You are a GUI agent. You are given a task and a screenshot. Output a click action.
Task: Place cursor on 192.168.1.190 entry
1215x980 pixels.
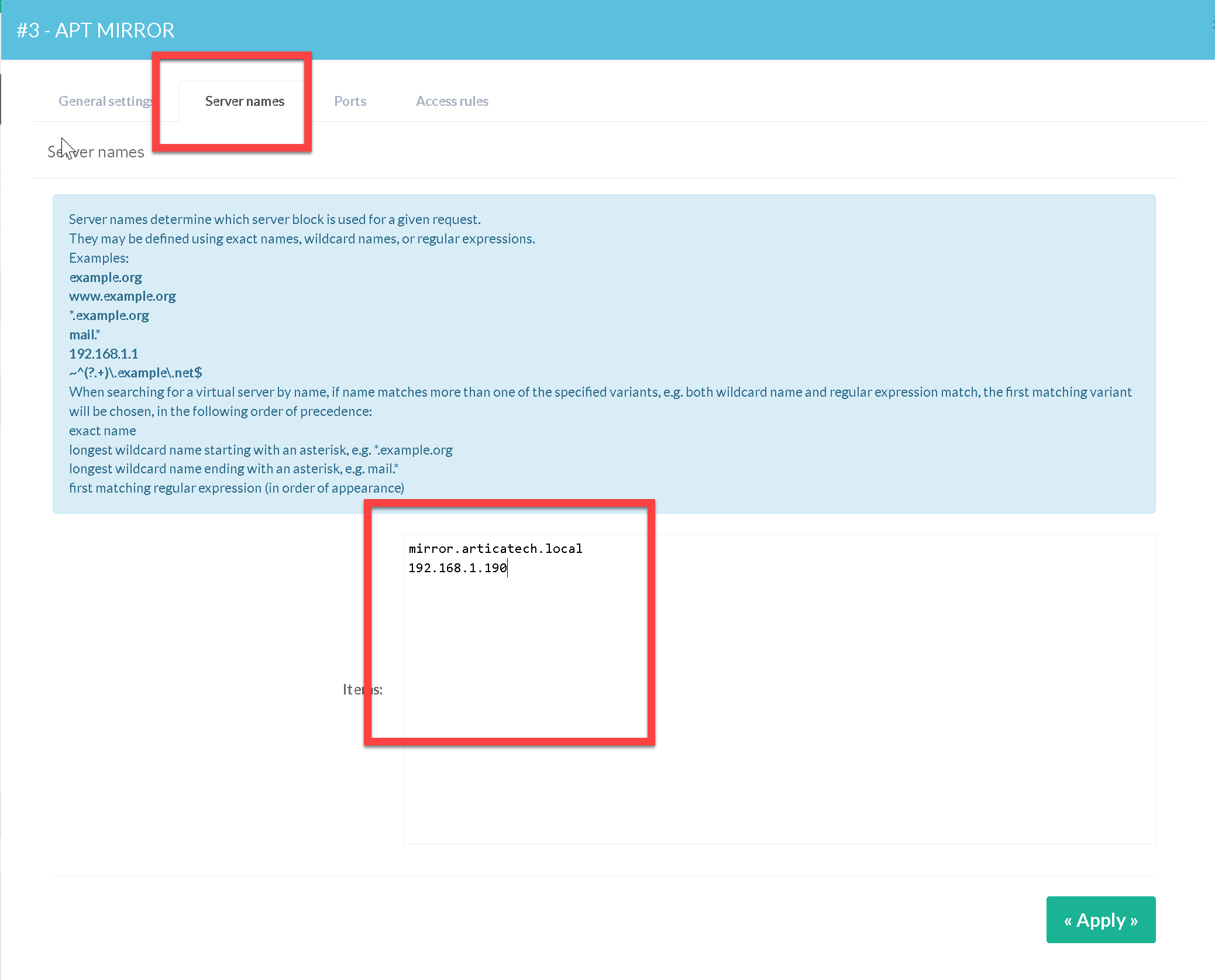point(457,568)
